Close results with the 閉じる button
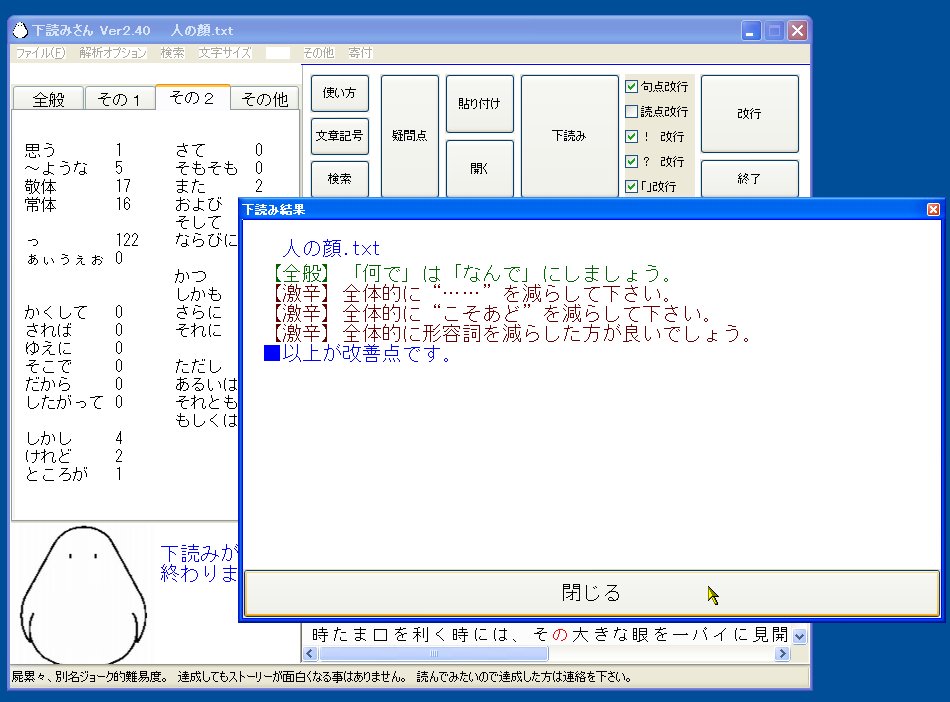This screenshot has width=950, height=702. coord(589,592)
